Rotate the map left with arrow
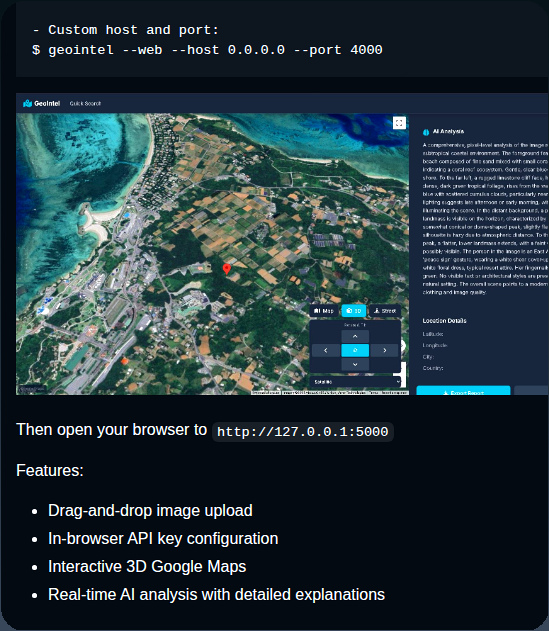549x631 pixels. [326, 350]
